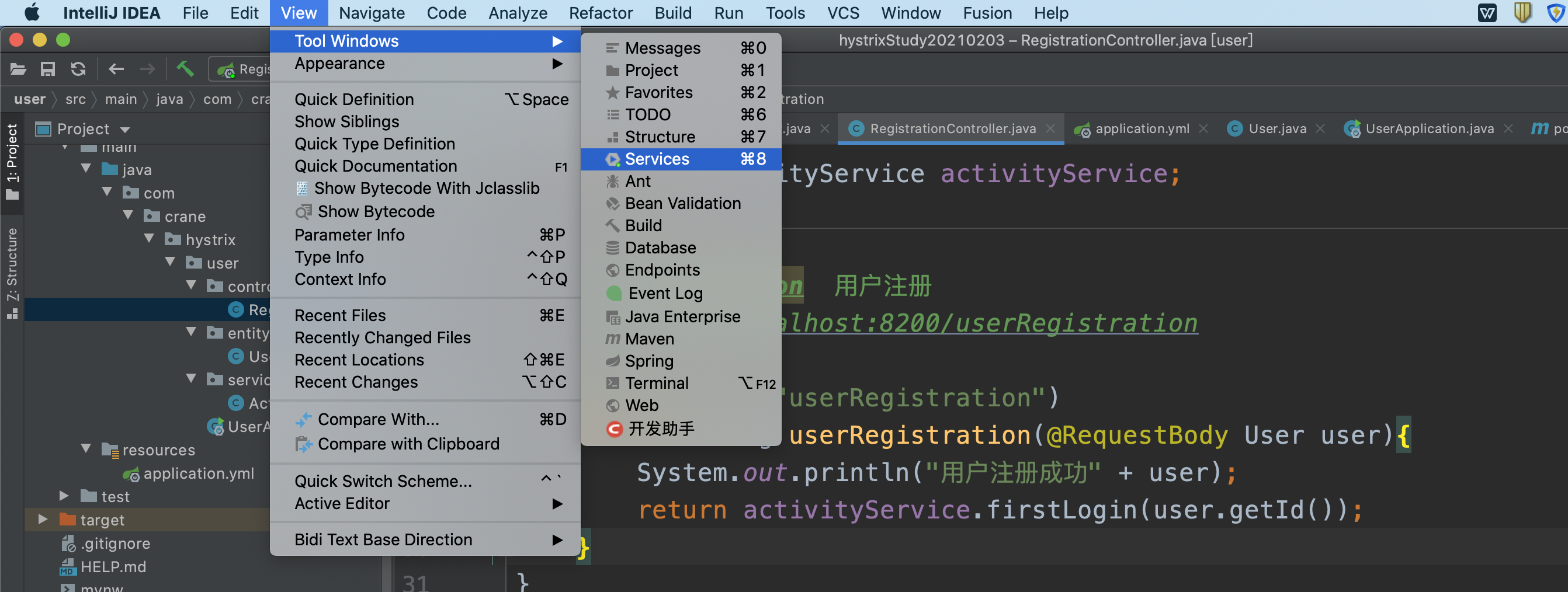Click the Forward navigation arrow icon
Image resolution: width=1568 pixels, height=592 pixels.
[146, 69]
